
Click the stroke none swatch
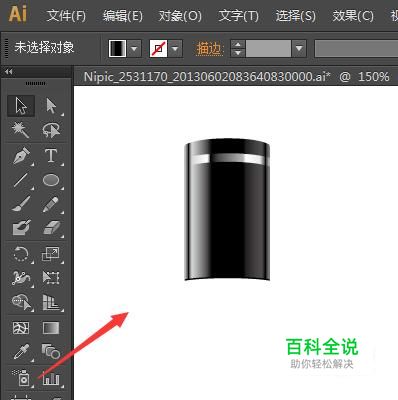pos(158,49)
